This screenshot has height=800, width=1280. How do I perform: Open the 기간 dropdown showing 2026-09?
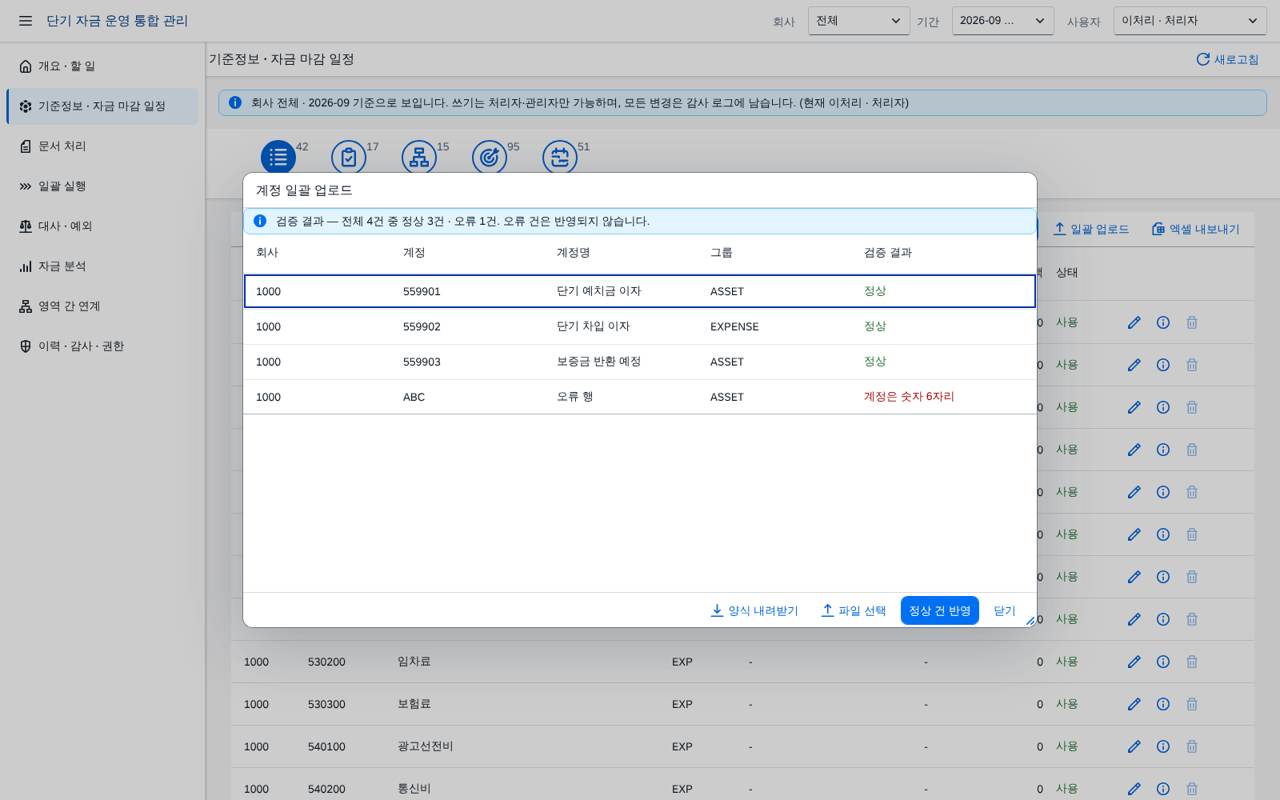tap(1002, 21)
